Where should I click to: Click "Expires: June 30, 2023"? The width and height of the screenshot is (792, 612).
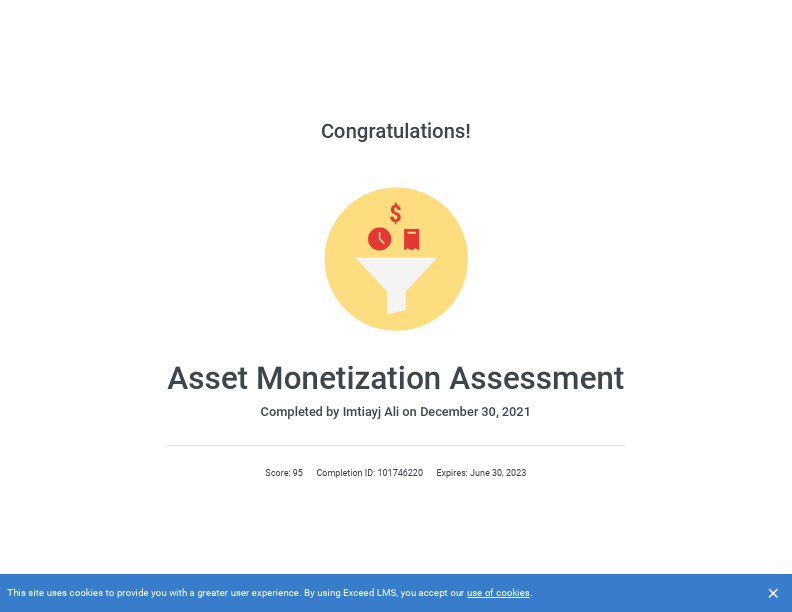point(481,473)
